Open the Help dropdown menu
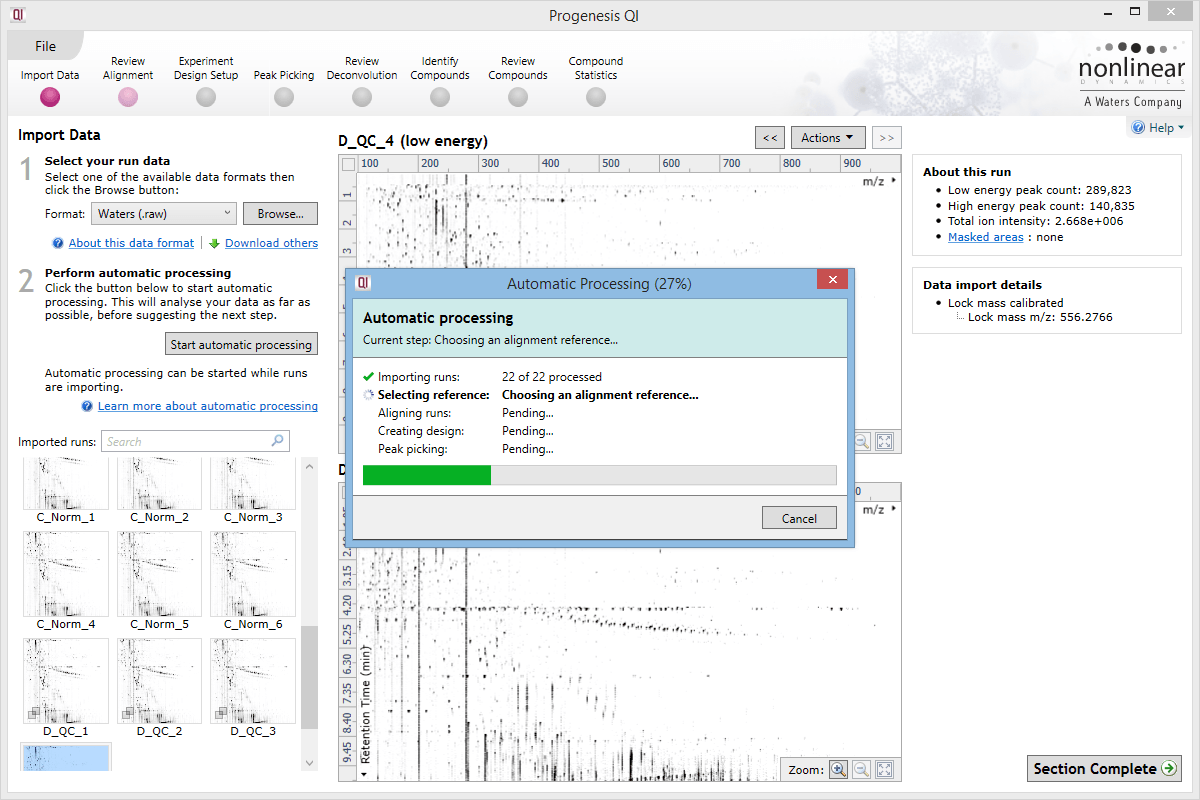This screenshot has height=800, width=1200. pos(1158,128)
